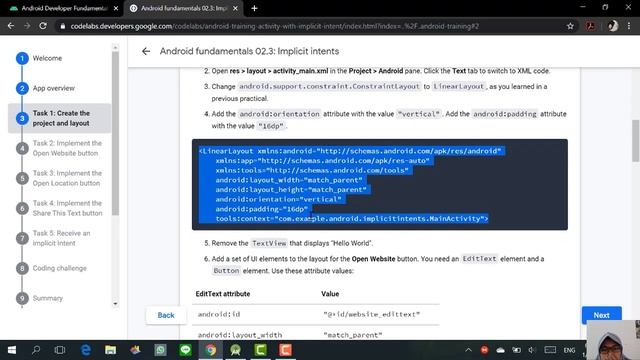640x360 pixels.
Task: Open Task 2: Implement the Open Website button
Action: point(67,148)
